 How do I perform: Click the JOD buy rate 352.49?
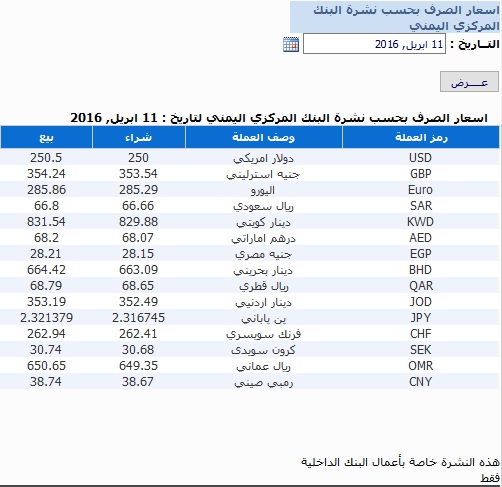[138, 302]
